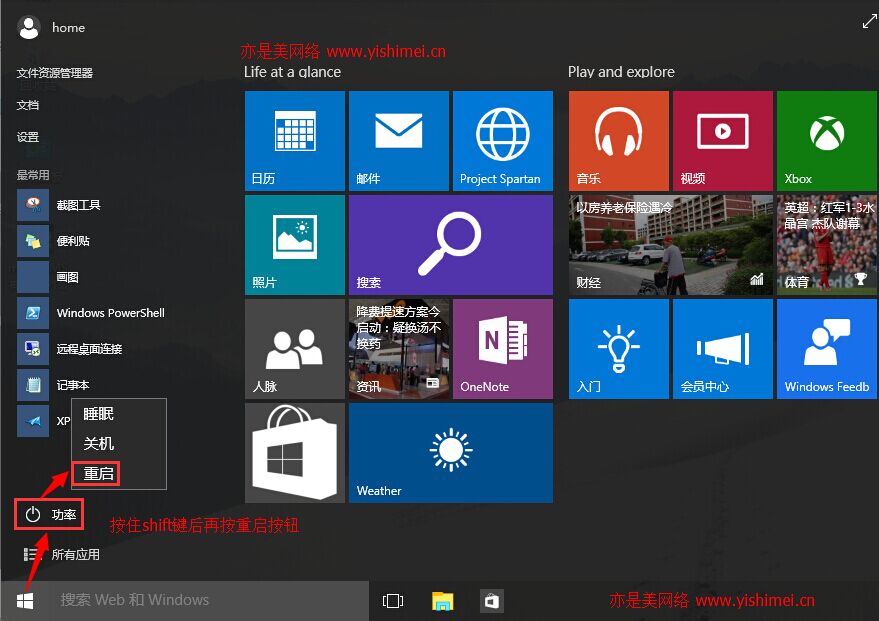
Task: Launch the Xbox tile
Action: (827, 141)
